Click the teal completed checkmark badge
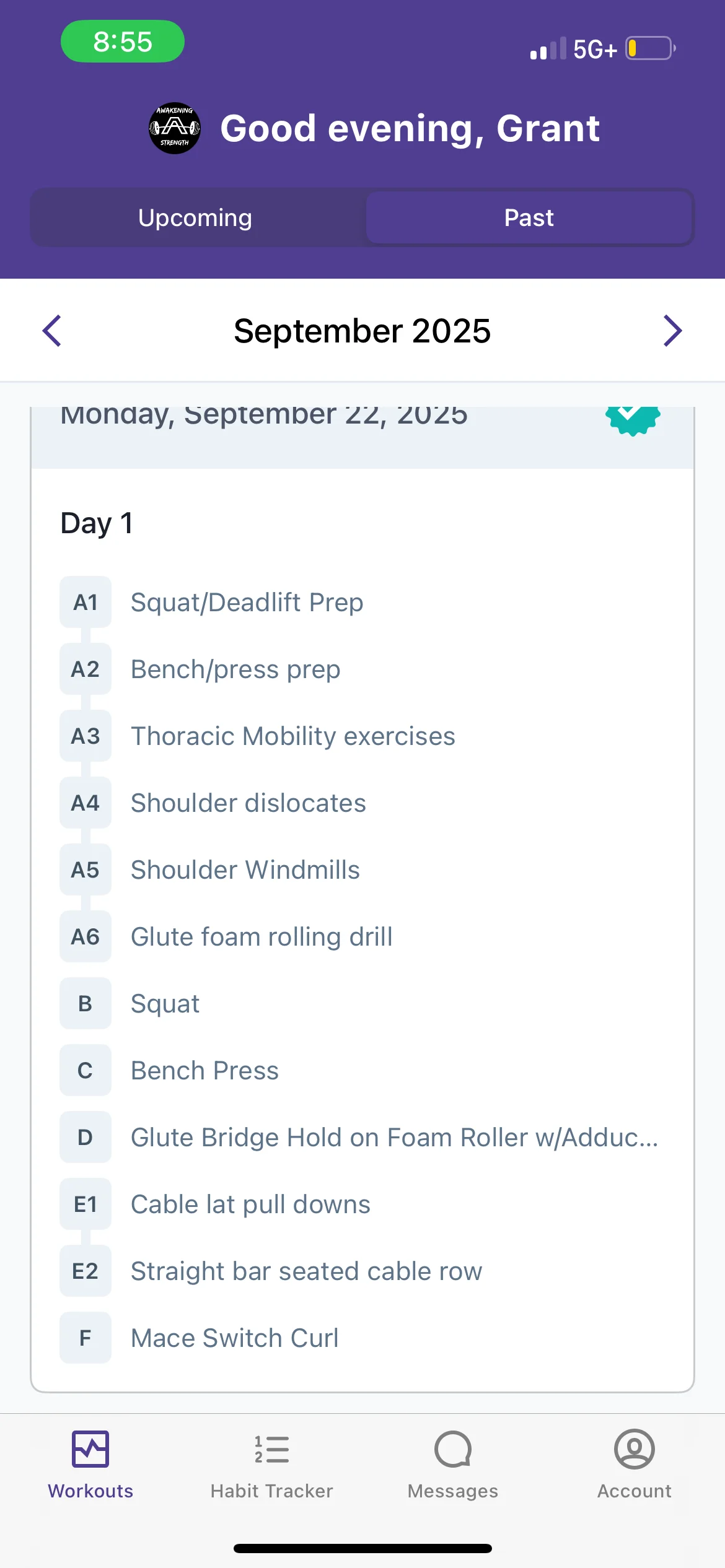This screenshot has width=725, height=1568. tap(633, 420)
